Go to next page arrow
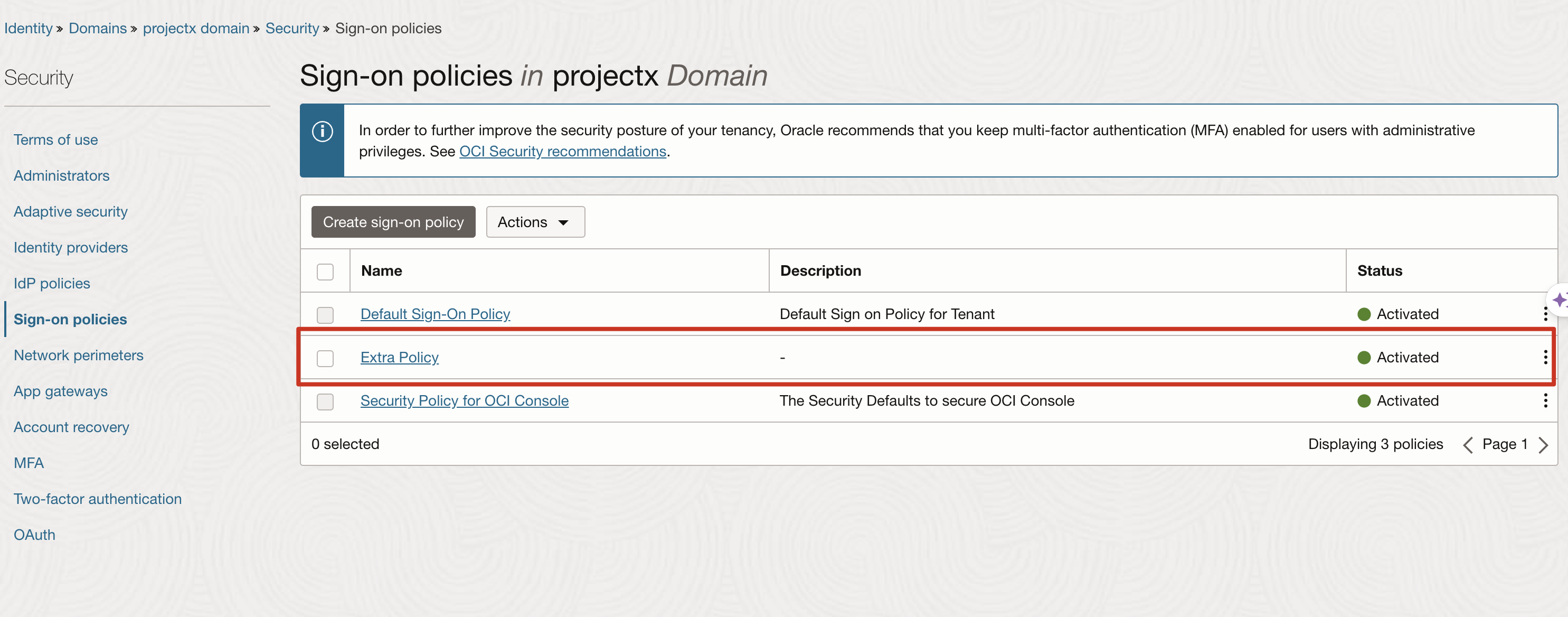 [1543, 445]
